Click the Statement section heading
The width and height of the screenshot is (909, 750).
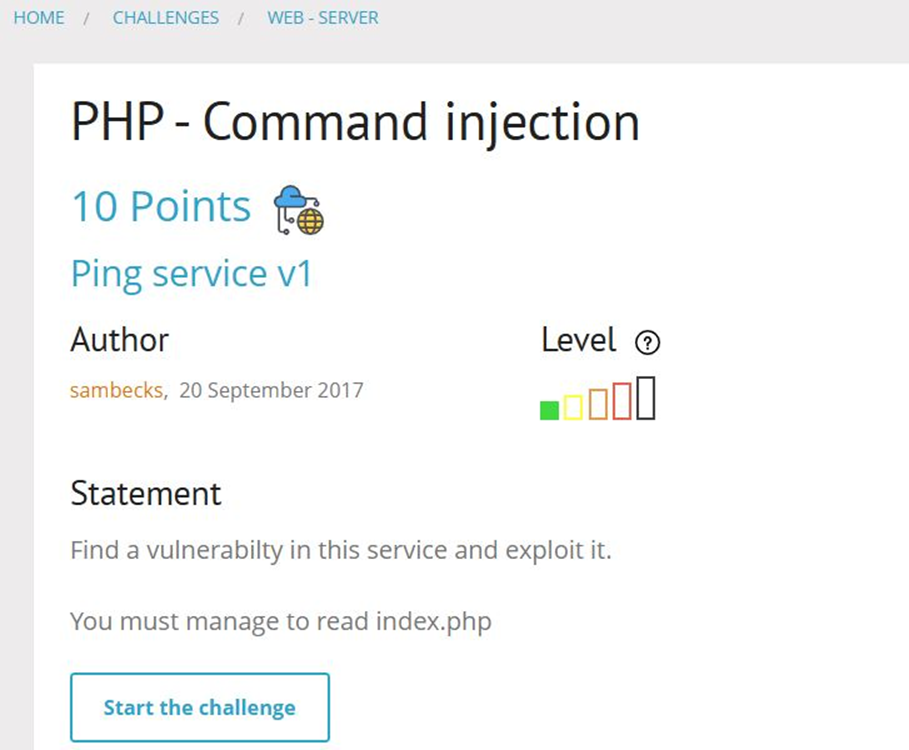(146, 493)
